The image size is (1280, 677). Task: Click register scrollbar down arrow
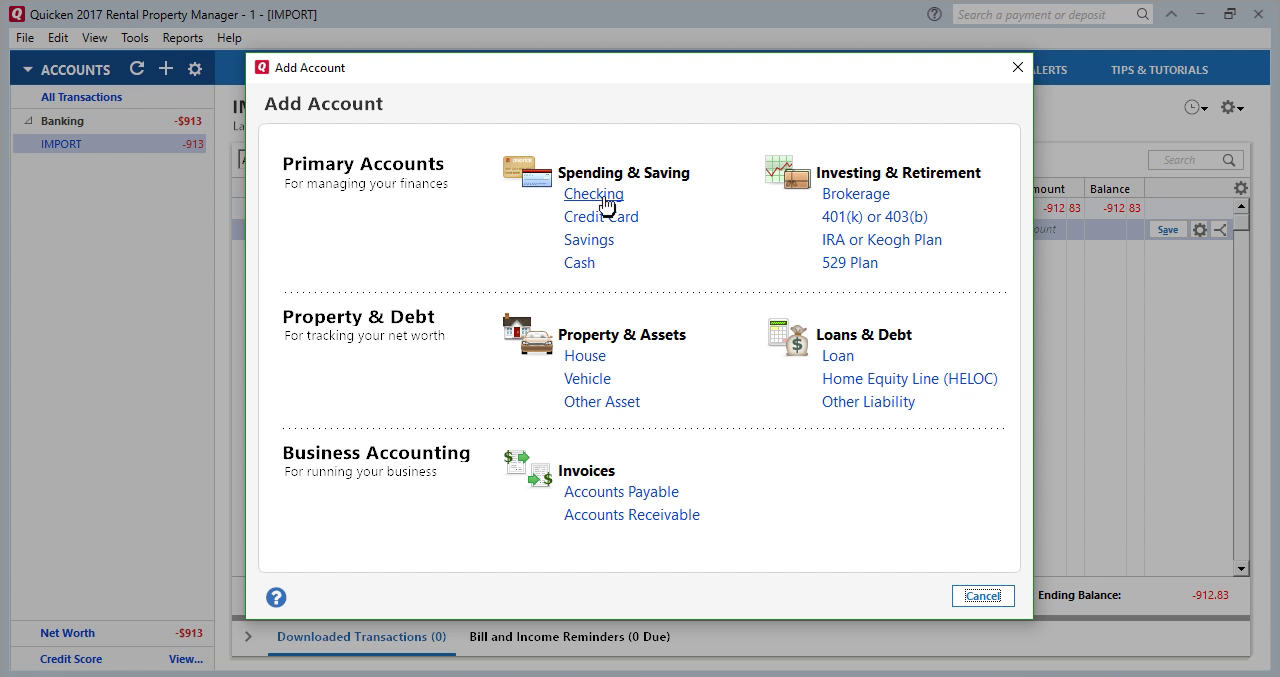(1241, 569)
